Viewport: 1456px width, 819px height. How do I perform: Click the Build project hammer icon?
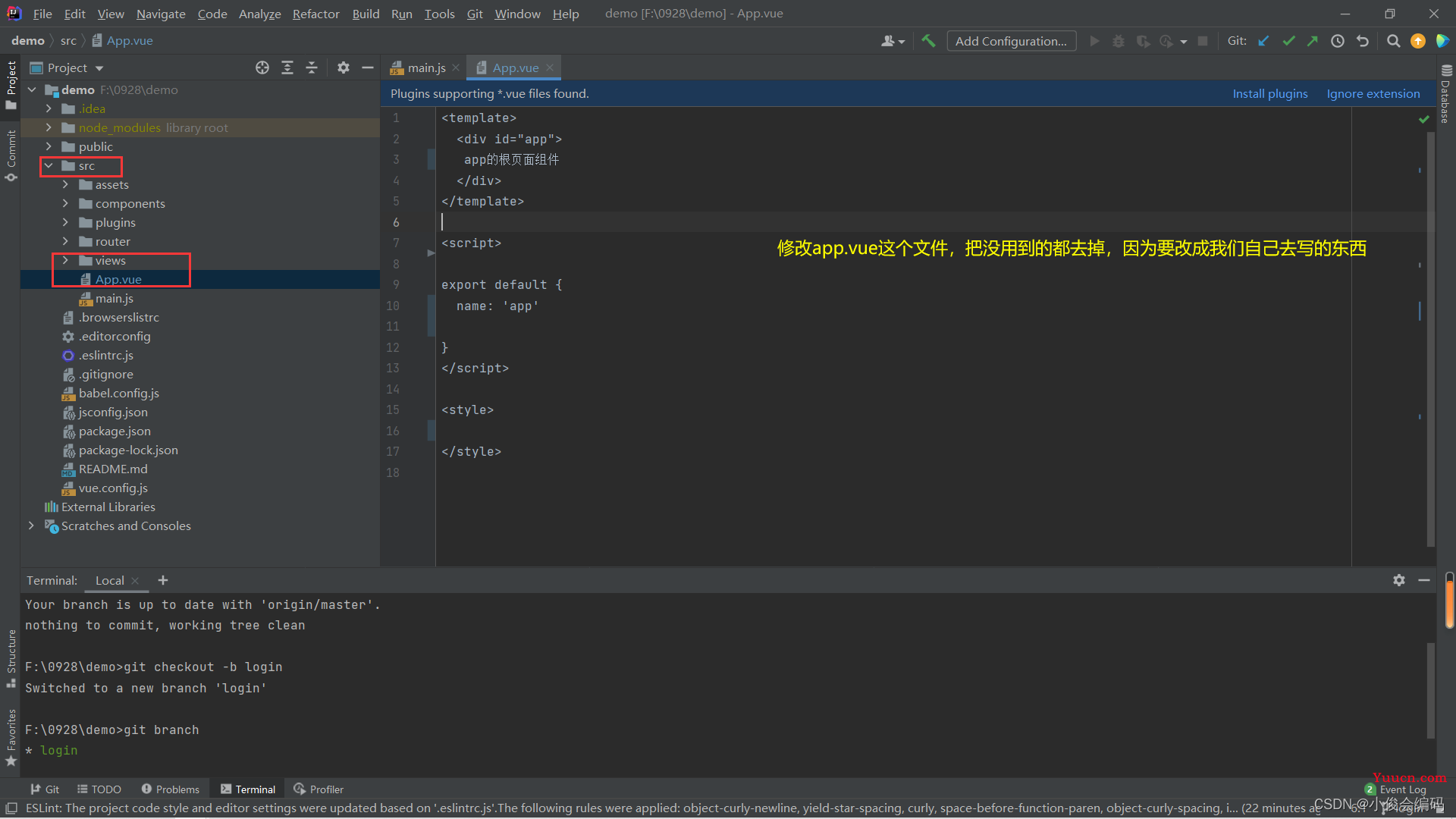928,41
